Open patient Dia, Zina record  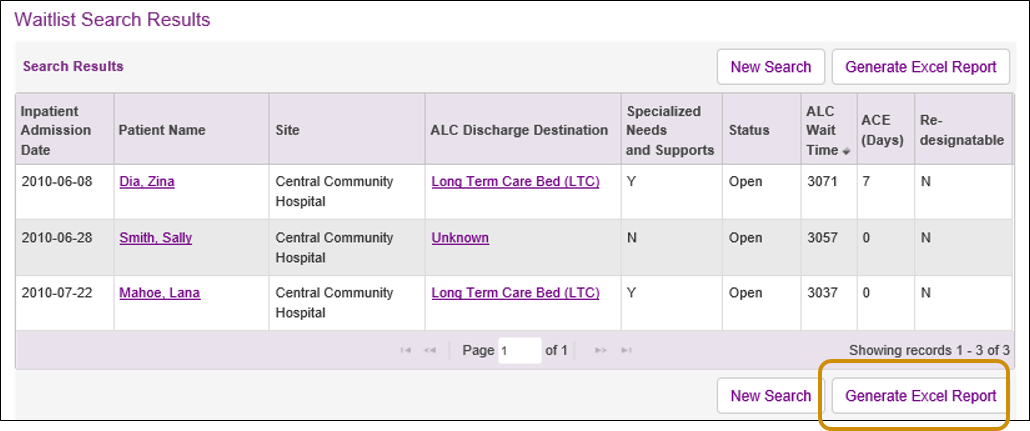pos(147,182)
